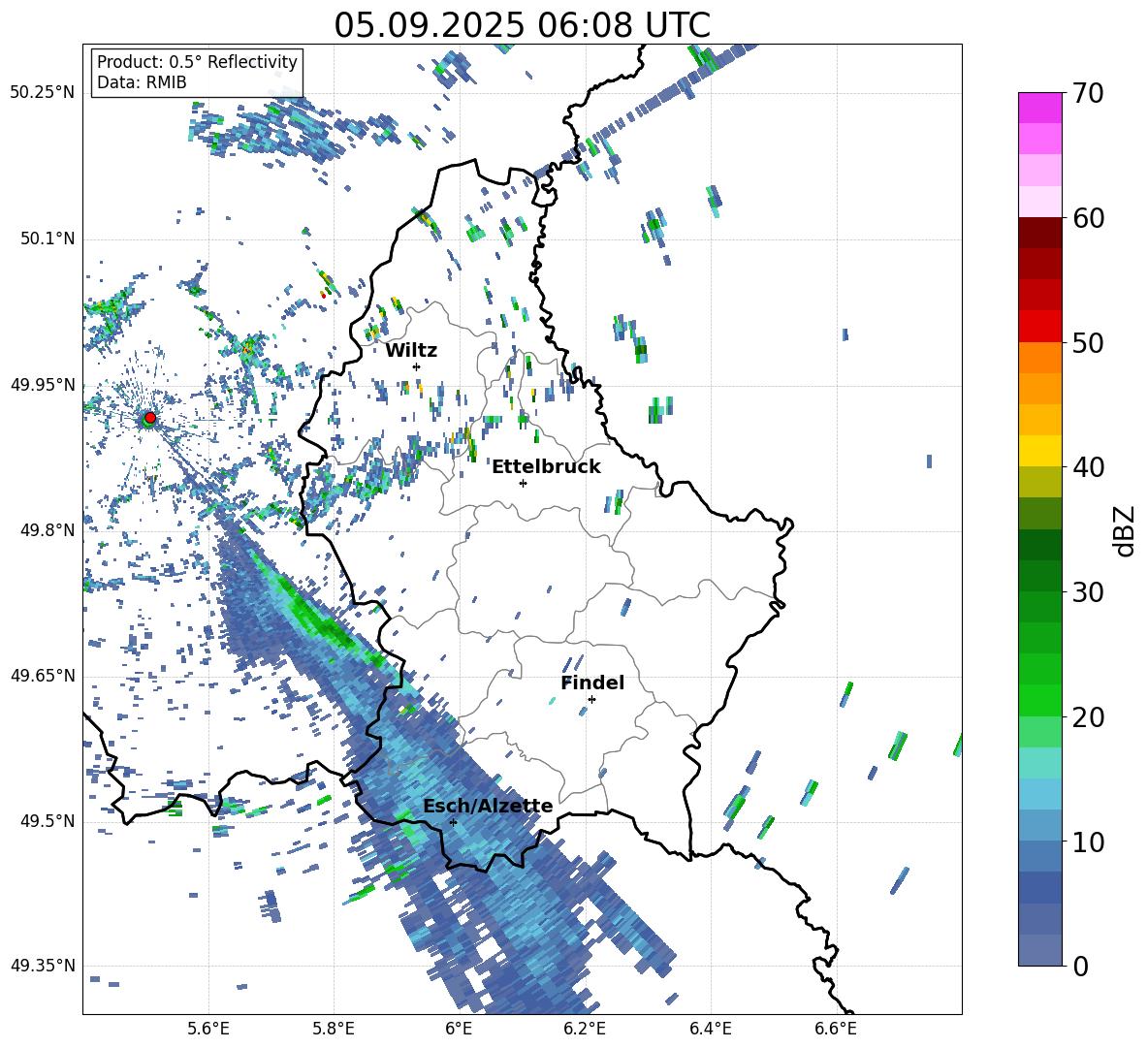Screen dimensions: 1148x1048
Task: Click the 5.8°E longitude label
Action: pyautogui.click(x=334, y=1029)
